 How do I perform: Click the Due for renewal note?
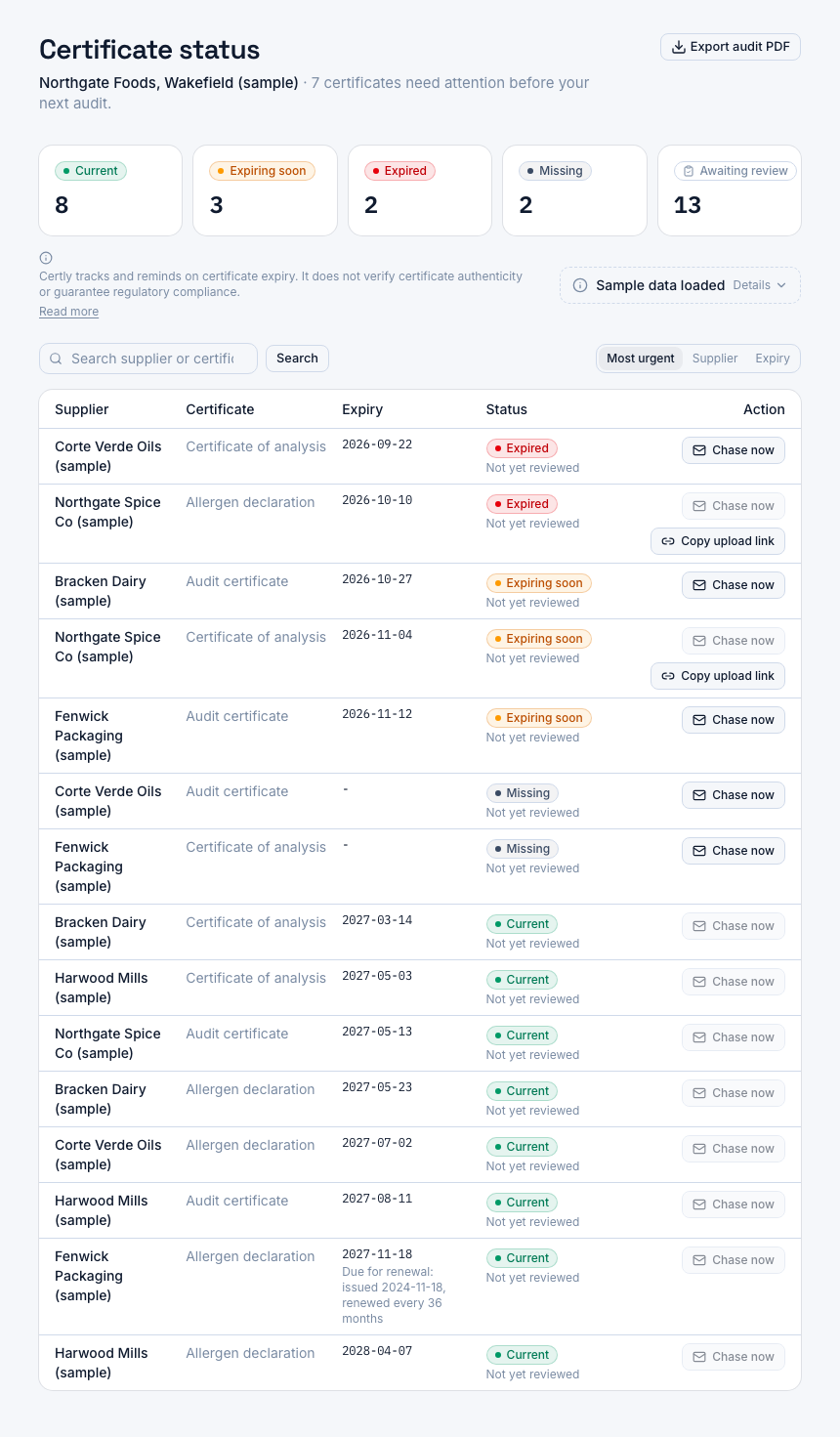point(394,1295)
